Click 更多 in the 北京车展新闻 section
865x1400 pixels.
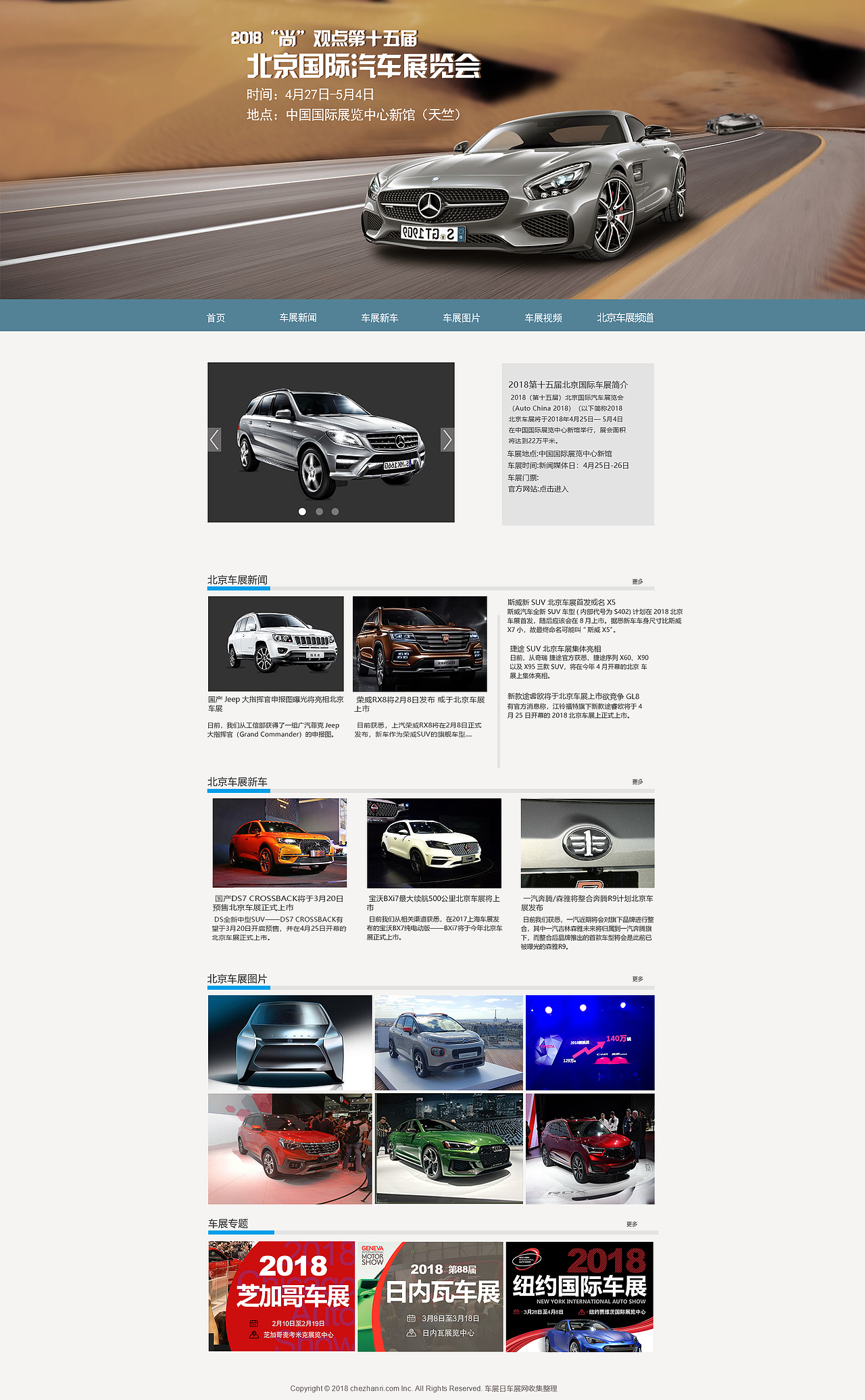point(638,581)
